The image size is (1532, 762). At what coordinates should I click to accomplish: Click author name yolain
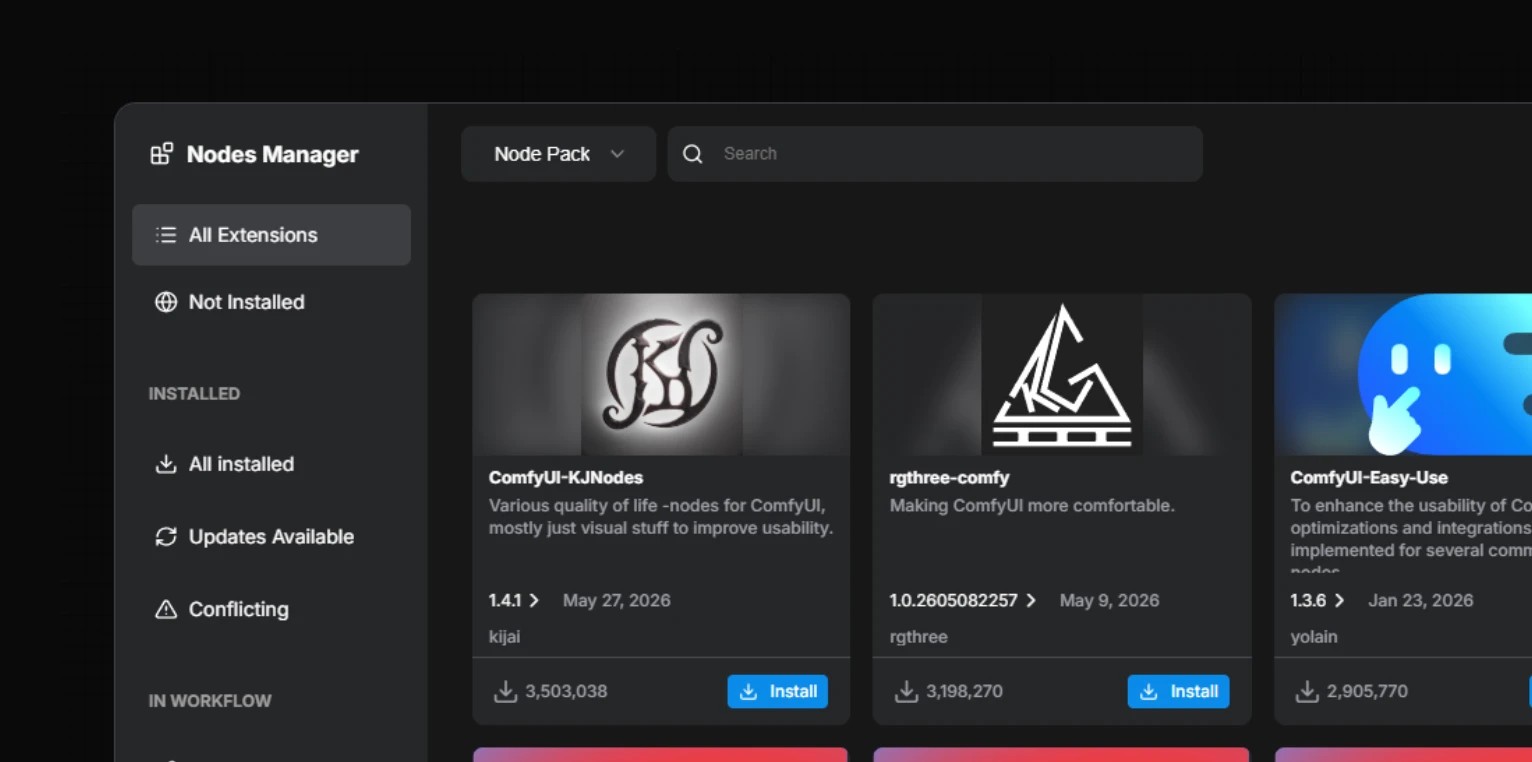[x=1314, y=637]
